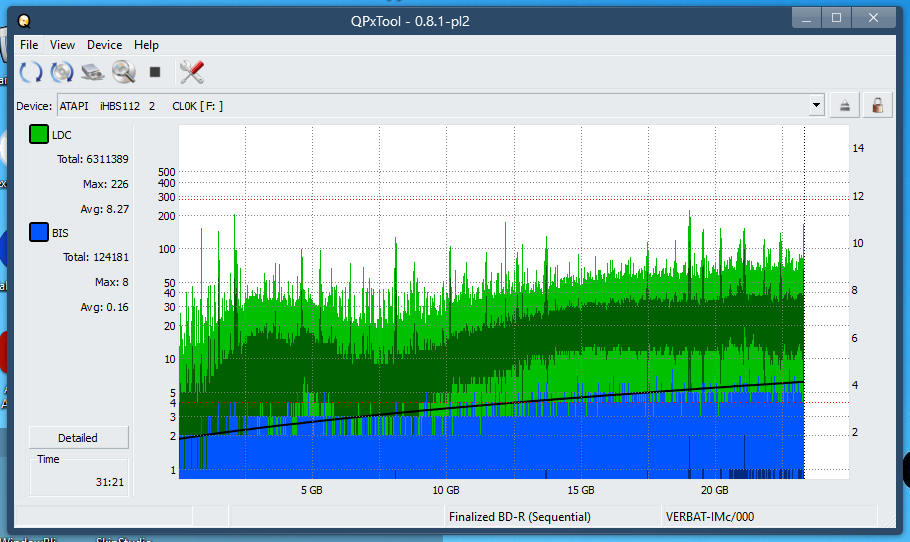The width and height of the screenshot is (910, 542).
Task: Click the Finalized BD-R (Sequential) status field
Action: tap(520, 517)
